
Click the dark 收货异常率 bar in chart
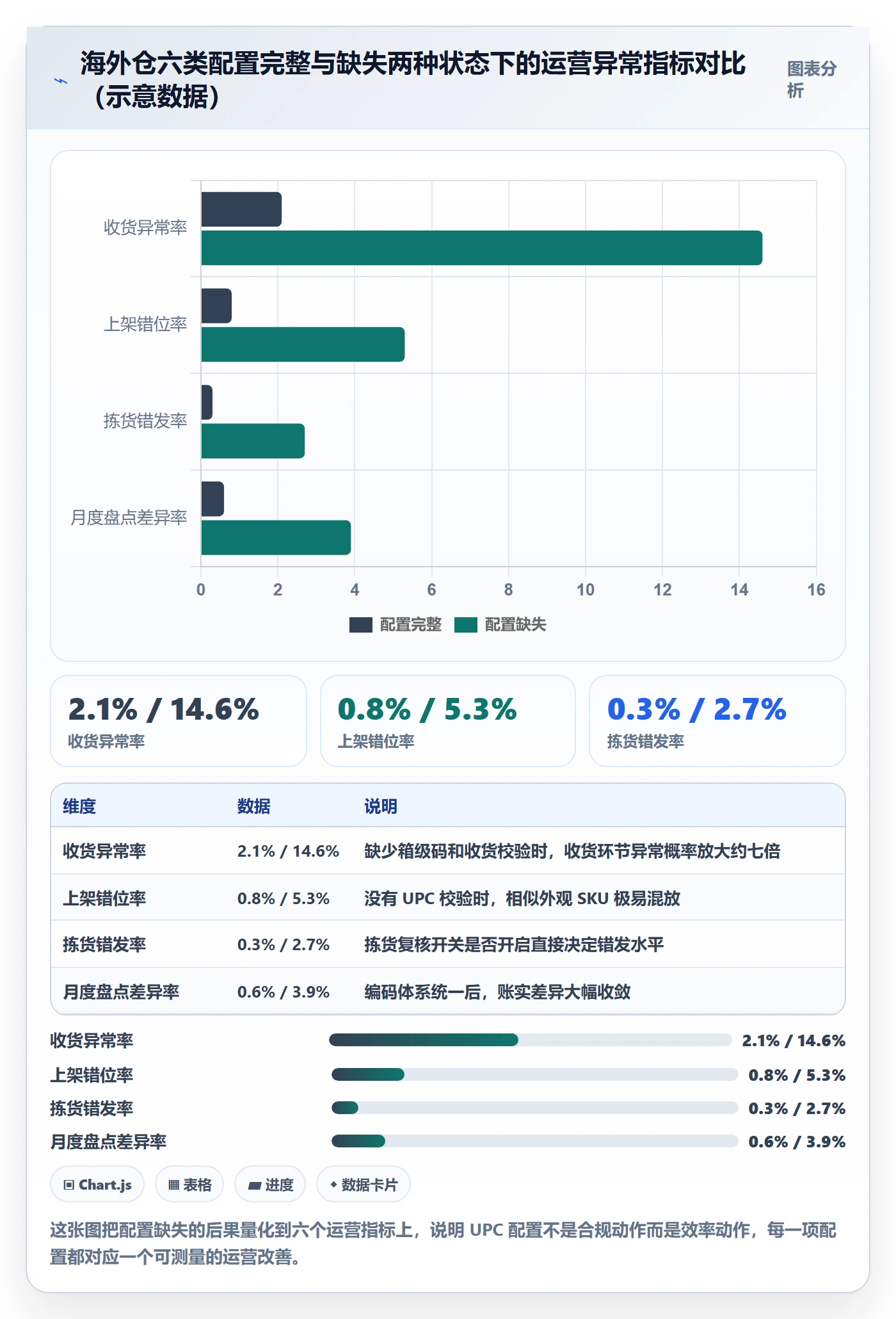coord(241,209)
